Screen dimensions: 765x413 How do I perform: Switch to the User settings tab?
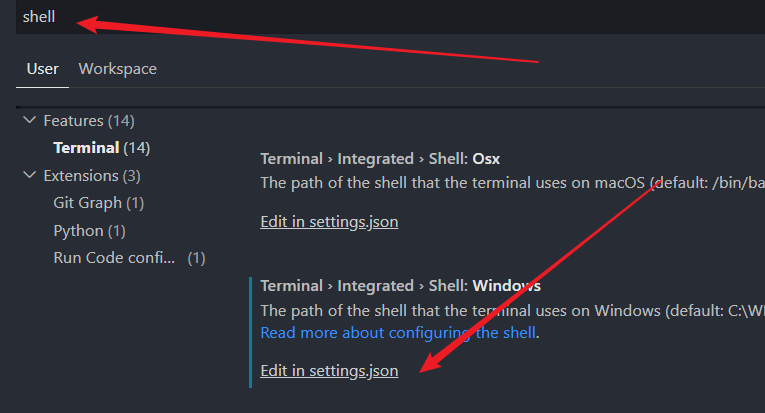[42, 69]
